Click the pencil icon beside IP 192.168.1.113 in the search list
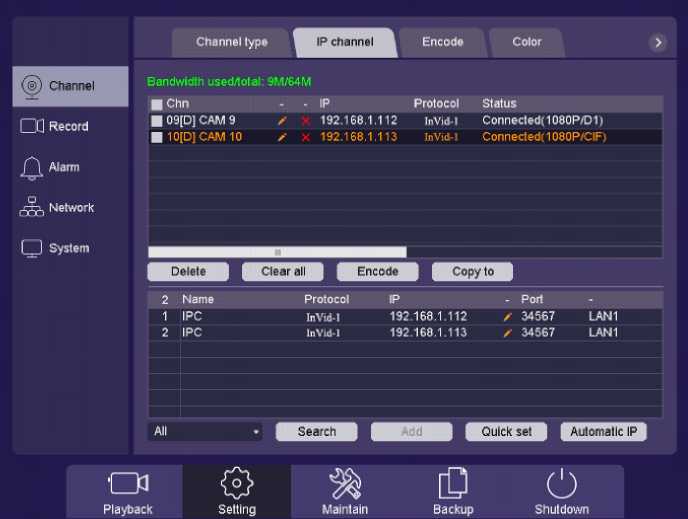 pos(507,333)
